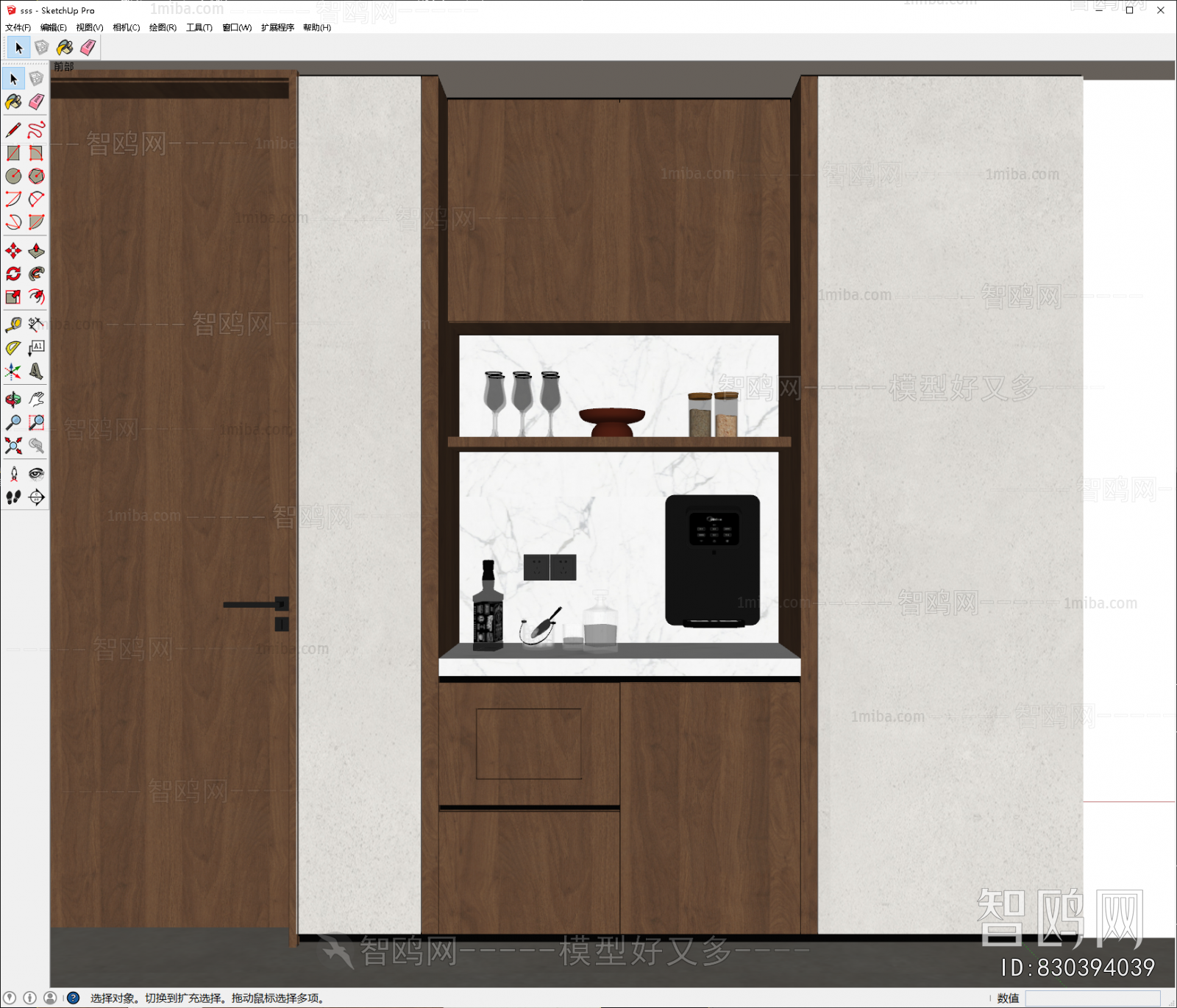Select the Pan (hand) tool
The width and height of the screenshot is (1177, 1008).
click(x=38, y=399)
